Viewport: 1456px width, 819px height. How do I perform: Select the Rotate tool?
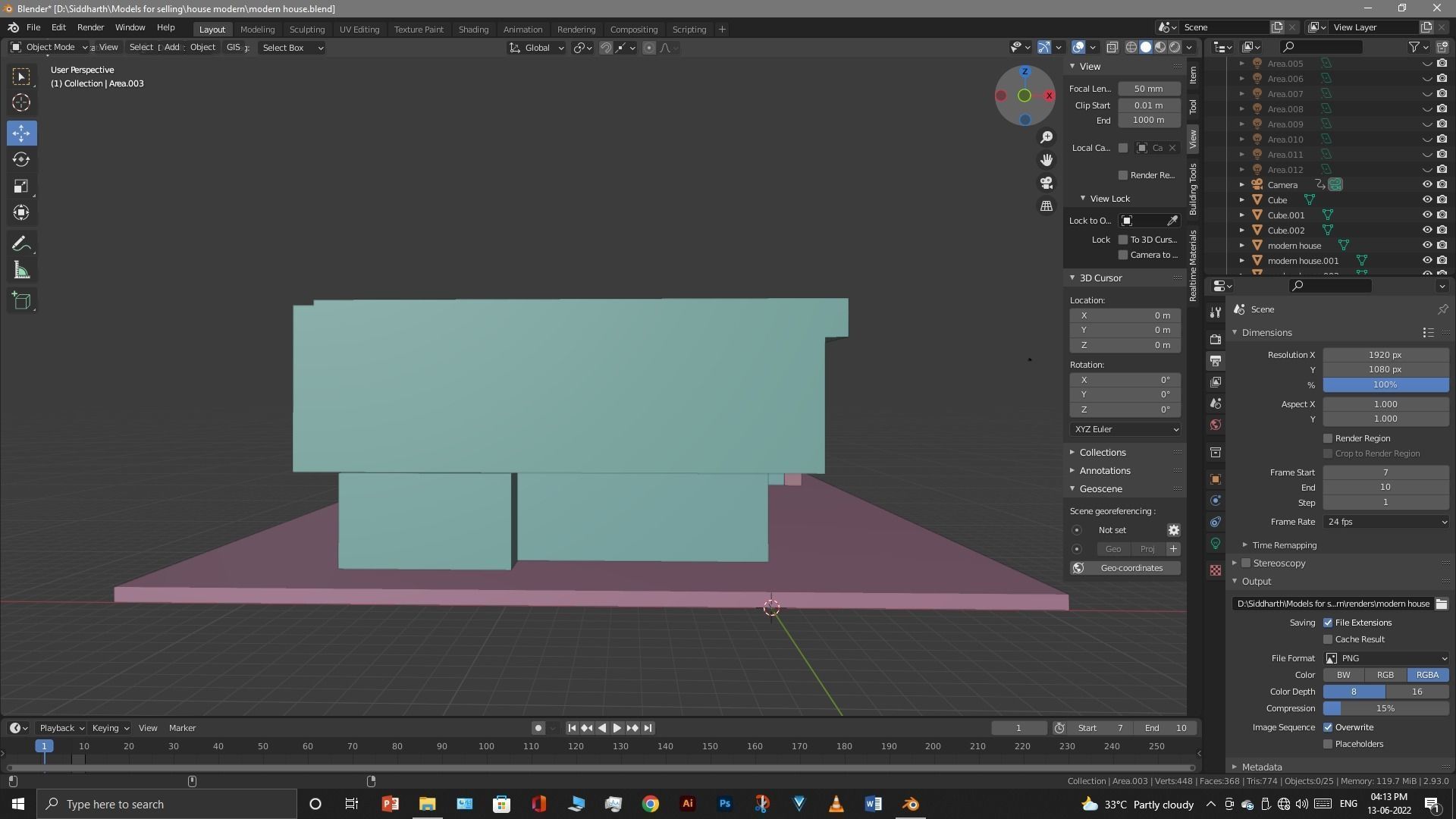click(21, 159)
